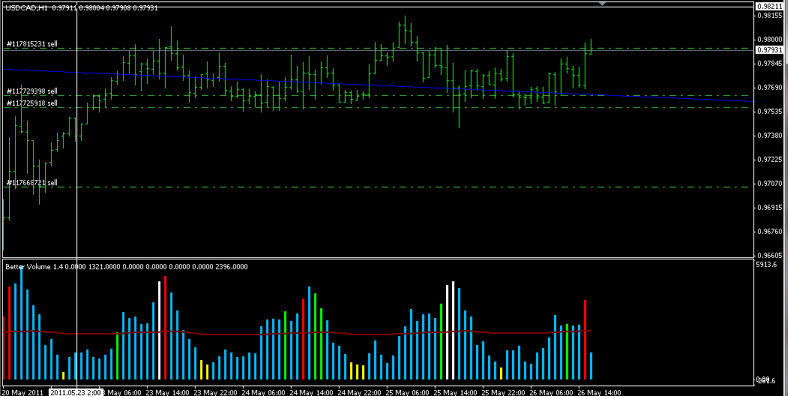Click the current price label 0.97931
The width and height of the screenshot is (788, 396).
pos(769,50)
